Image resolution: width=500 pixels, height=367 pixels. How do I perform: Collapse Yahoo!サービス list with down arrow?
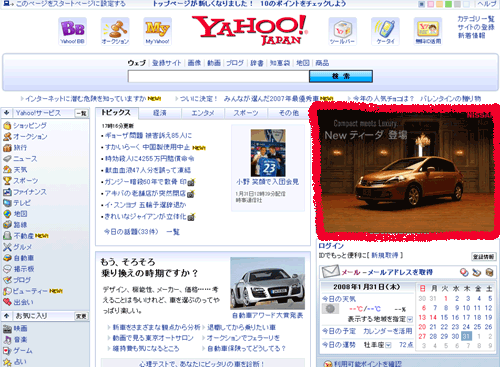[7, 113]
